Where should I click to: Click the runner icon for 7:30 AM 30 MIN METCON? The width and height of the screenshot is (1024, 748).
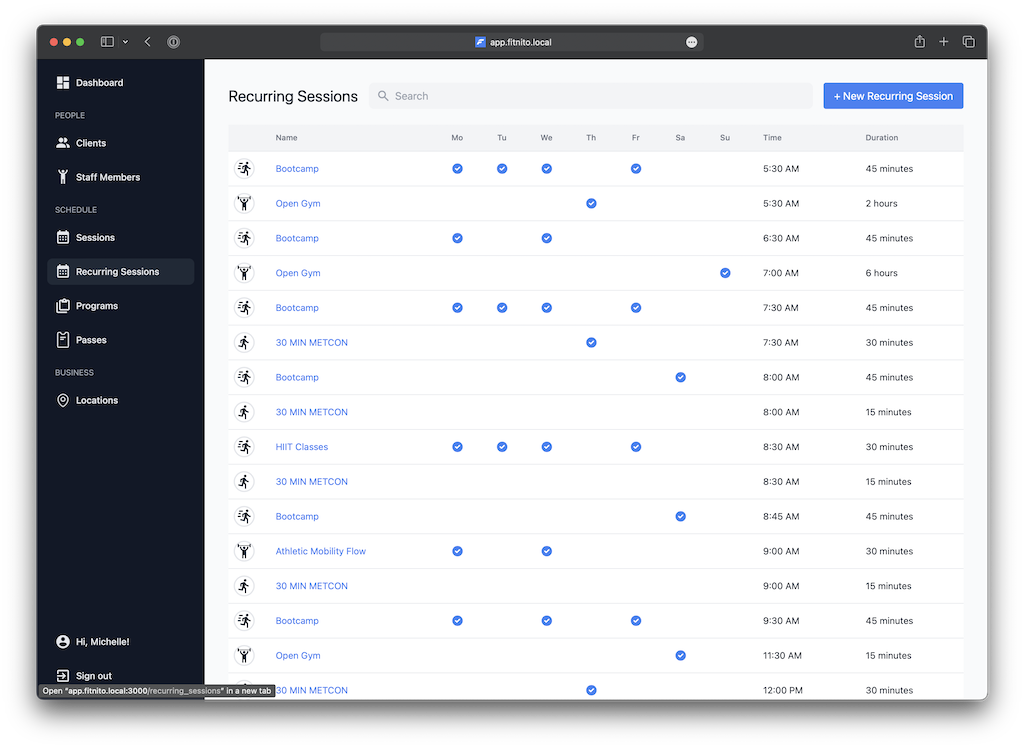[x=244, y=342]
